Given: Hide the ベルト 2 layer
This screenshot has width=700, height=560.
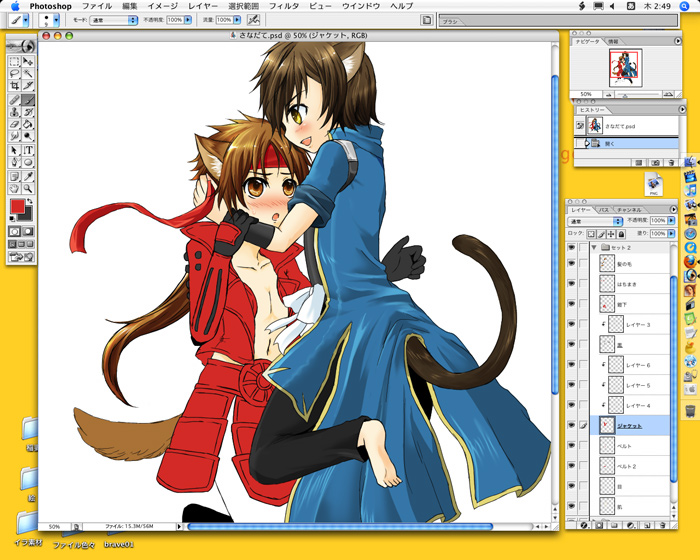Looking at the screenshot, I should pos(571,466).
